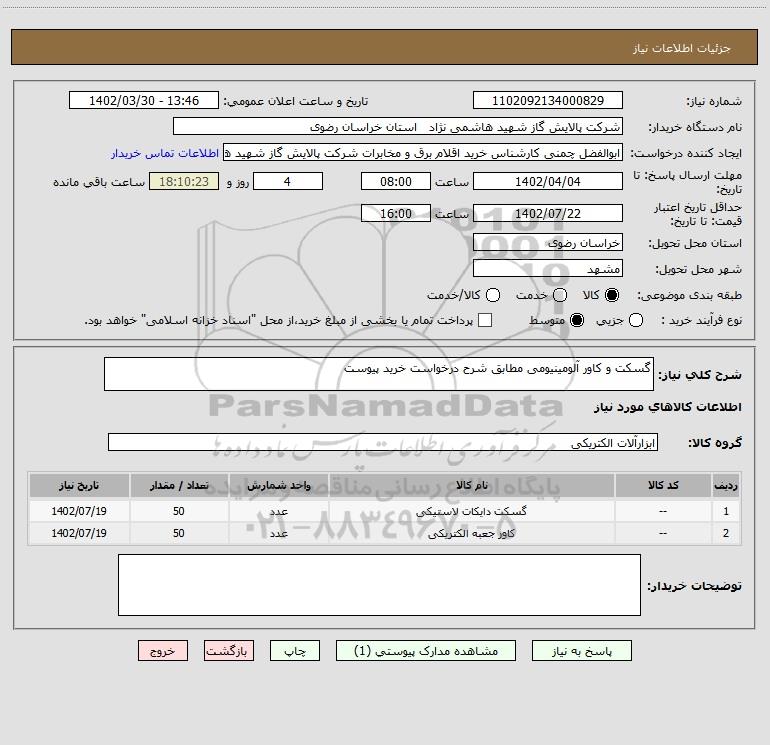Select the خدمت radio button
The height and width of the screenshot is (745, 770).
(x=560, y=295)
